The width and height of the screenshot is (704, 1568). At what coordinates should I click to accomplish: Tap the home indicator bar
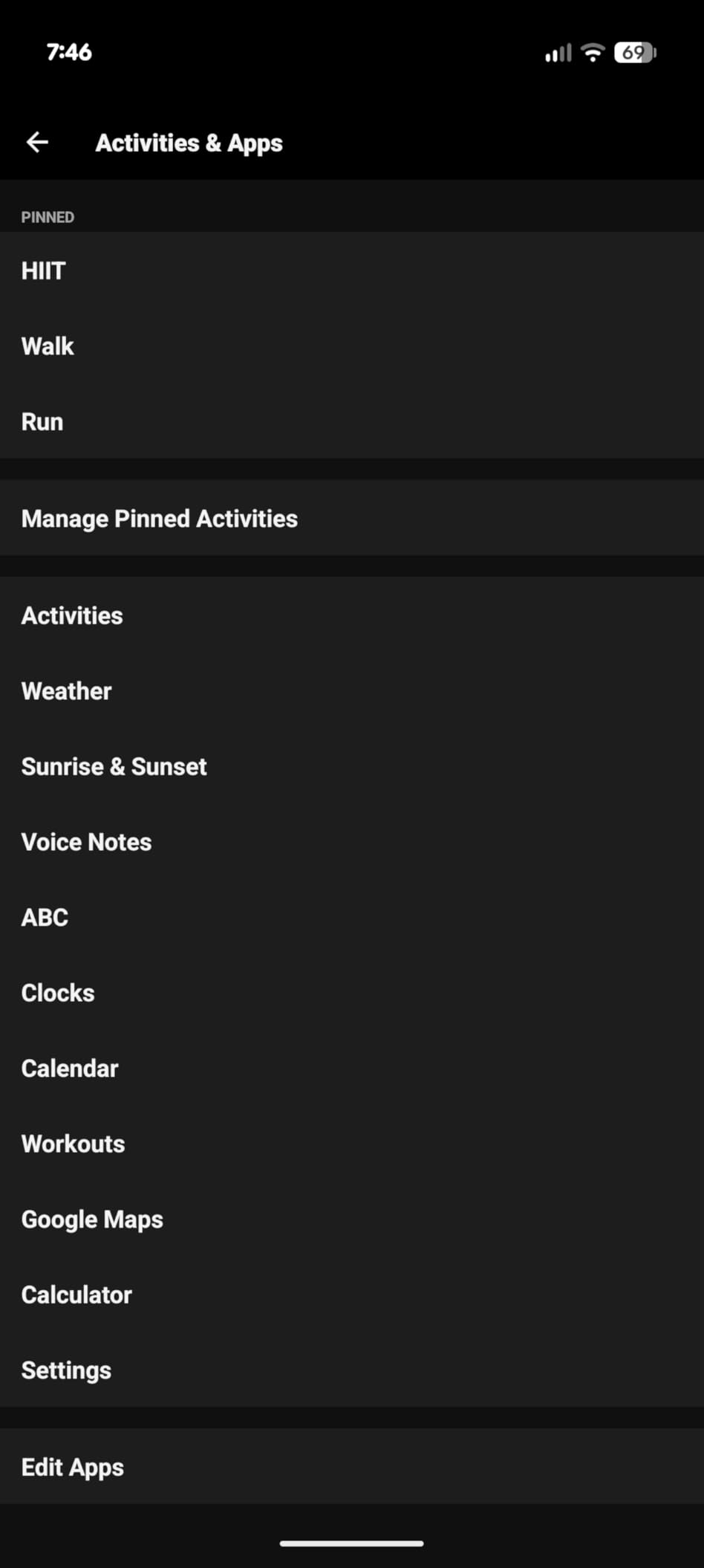click(x=352, y=1543)
